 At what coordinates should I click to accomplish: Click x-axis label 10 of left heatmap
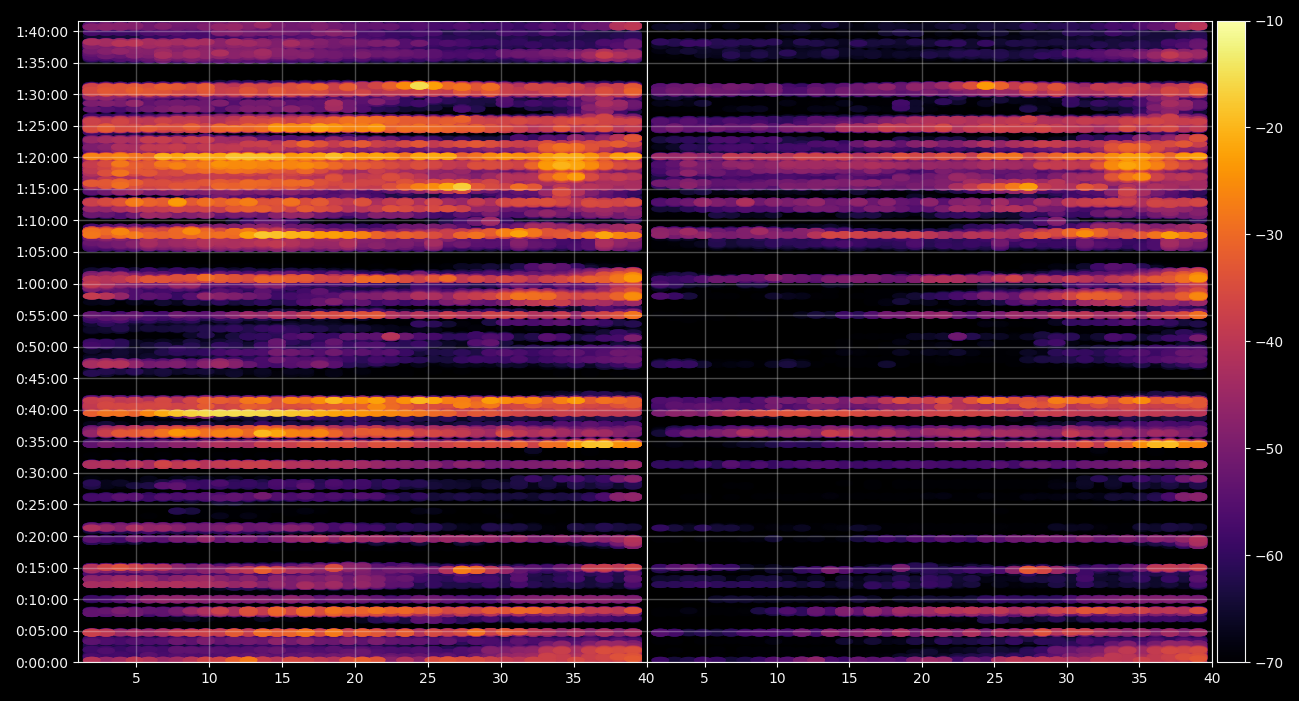click(x=209, y=678)
